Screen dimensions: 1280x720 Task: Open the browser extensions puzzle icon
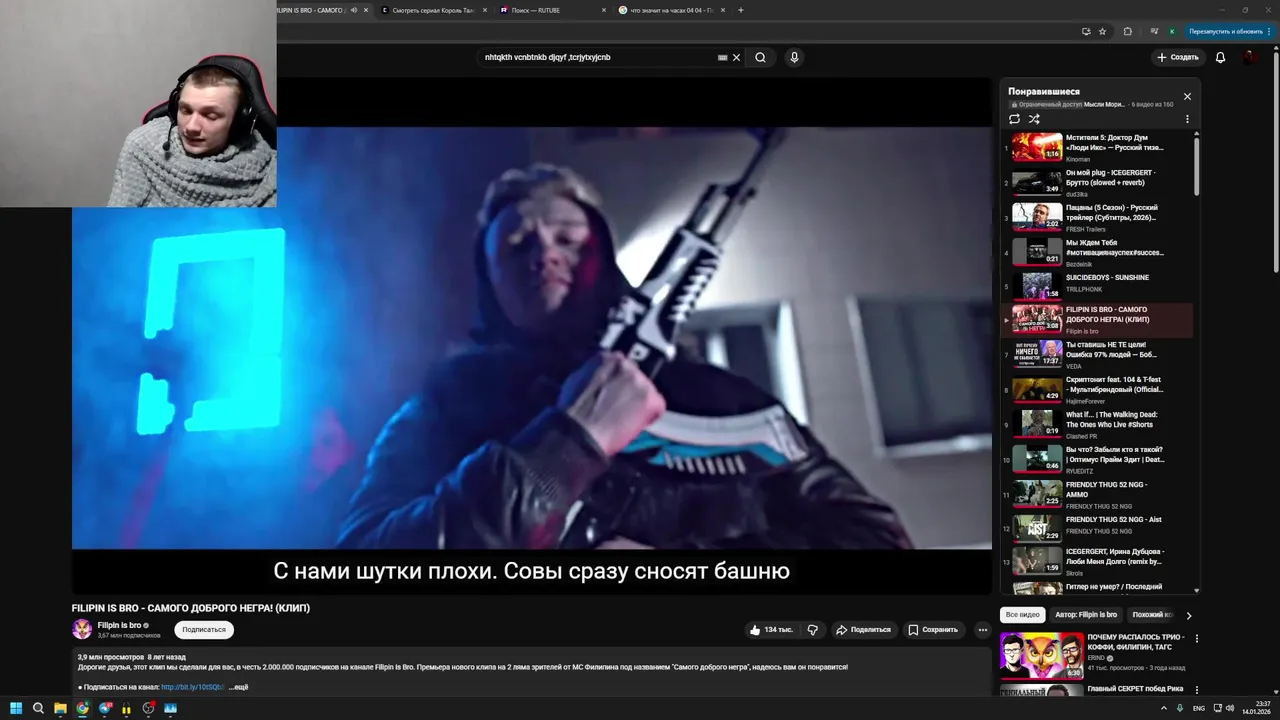pyautogui.click(x=1127, y=31)
